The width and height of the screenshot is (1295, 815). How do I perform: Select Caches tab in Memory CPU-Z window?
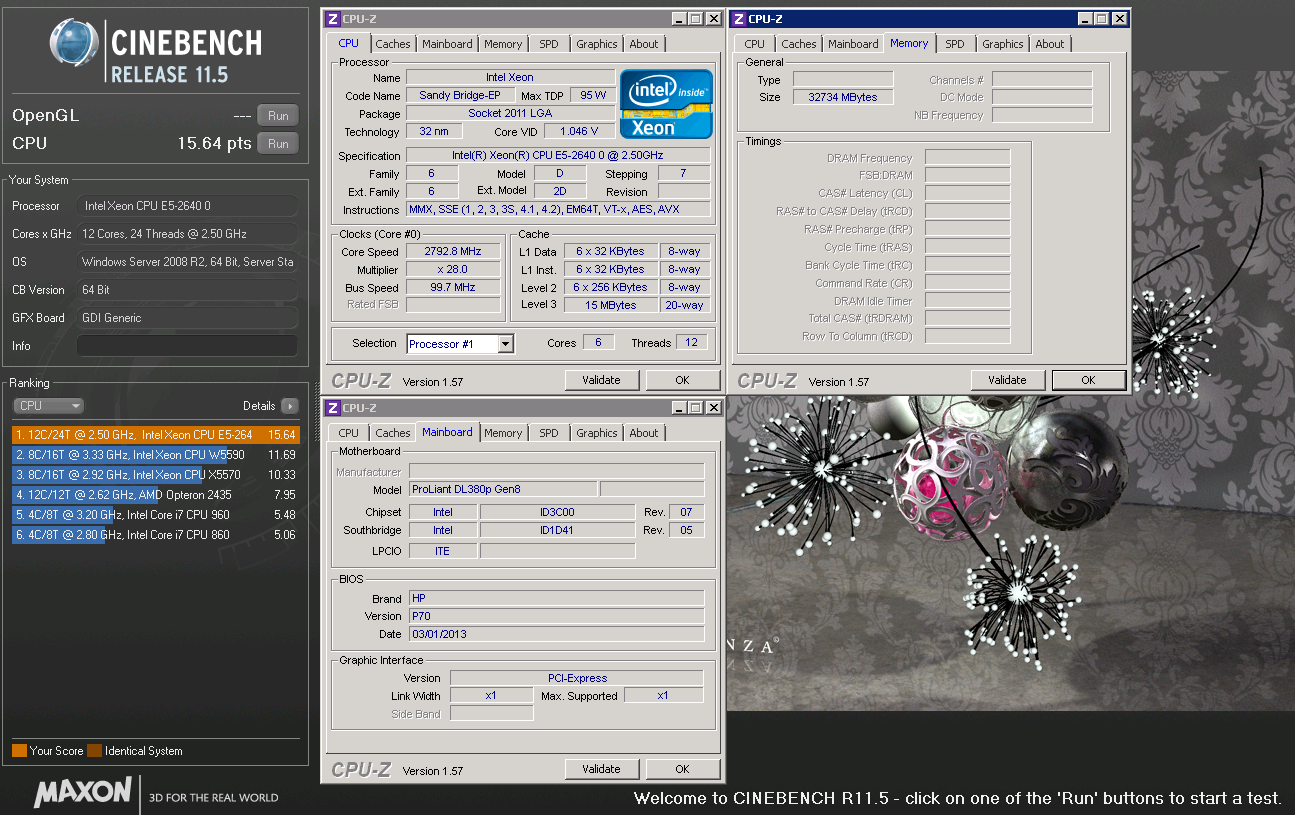pos(799,44)
